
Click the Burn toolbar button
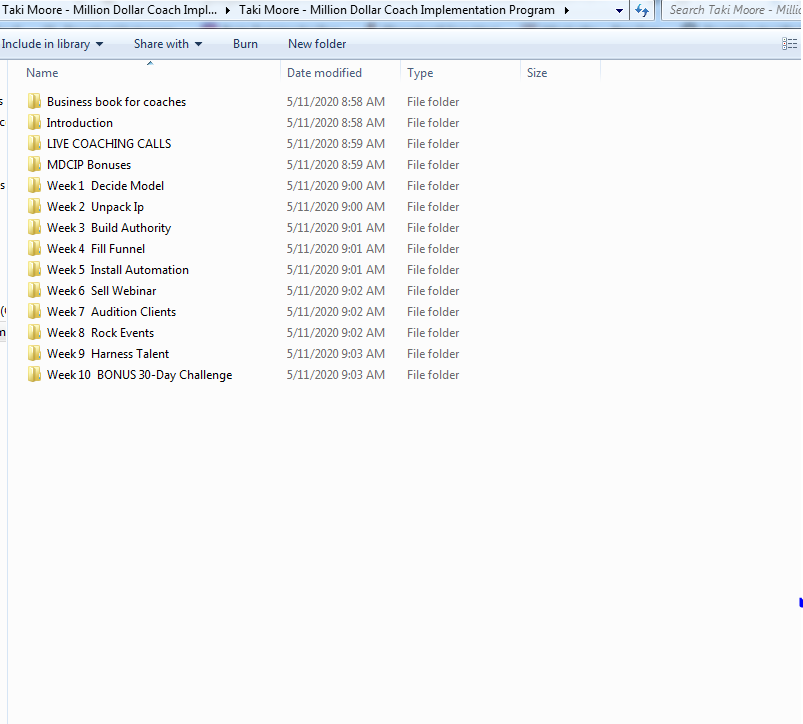point(245,44)
